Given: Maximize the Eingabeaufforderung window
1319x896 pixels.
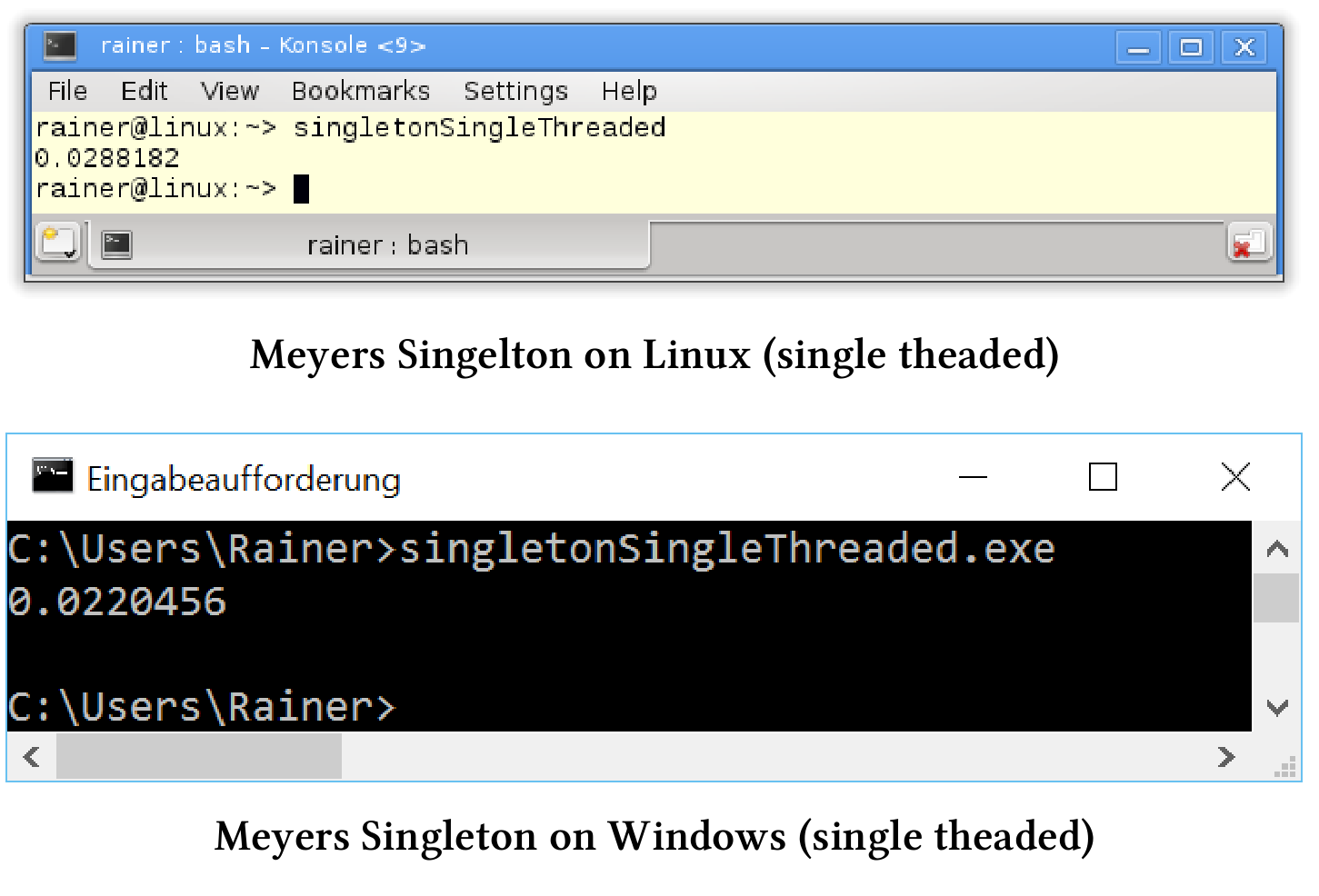Looking at the screenshot, I should click(x=1103, y=477).
